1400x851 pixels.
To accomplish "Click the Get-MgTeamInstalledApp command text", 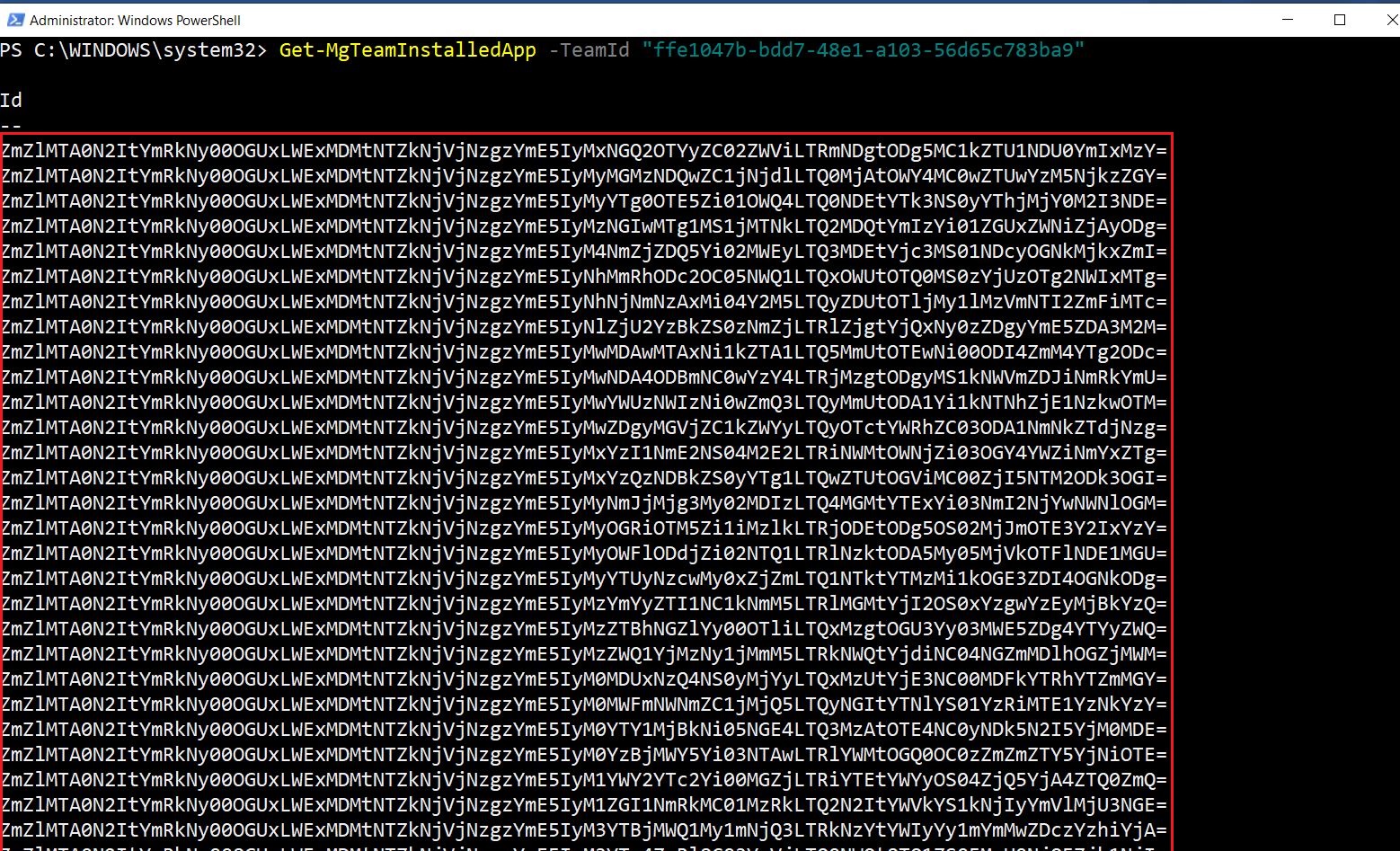I will [x=407, y=50].
